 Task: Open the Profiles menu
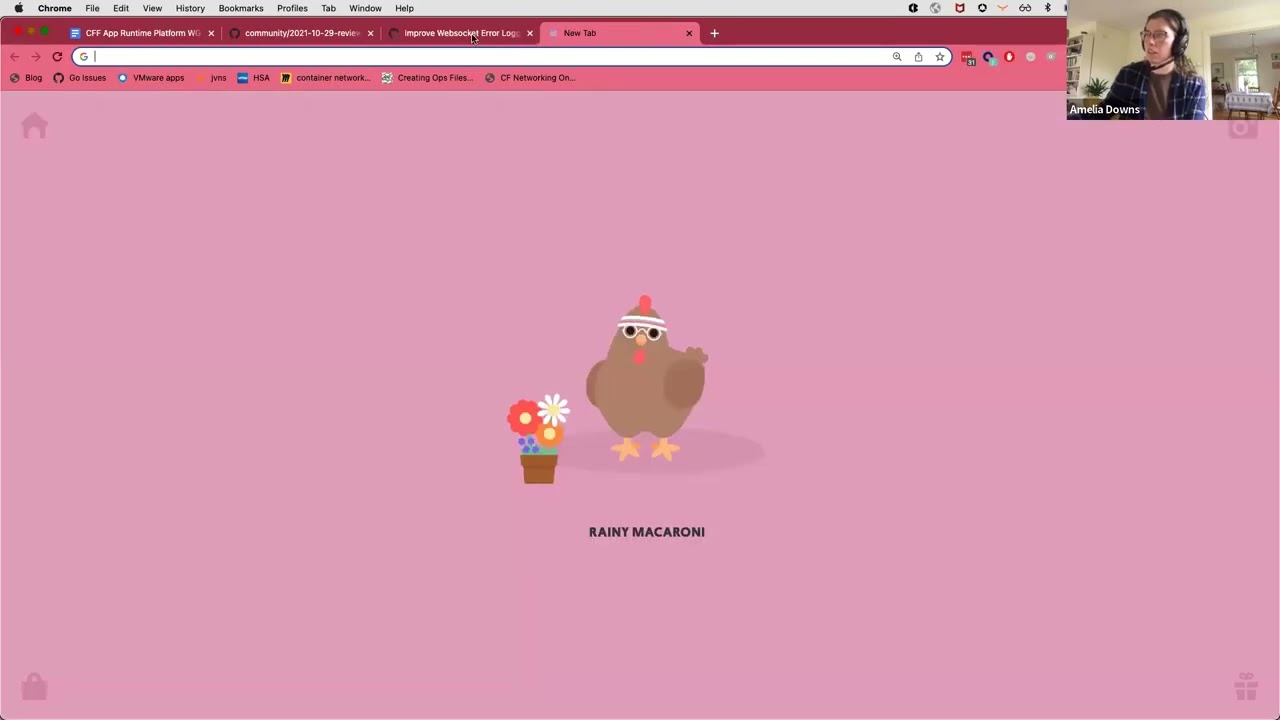[292, 8]
